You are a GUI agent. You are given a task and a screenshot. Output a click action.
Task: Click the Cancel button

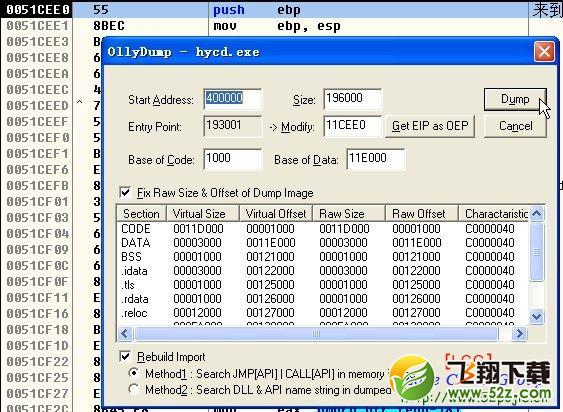click(x=515, y=126)
